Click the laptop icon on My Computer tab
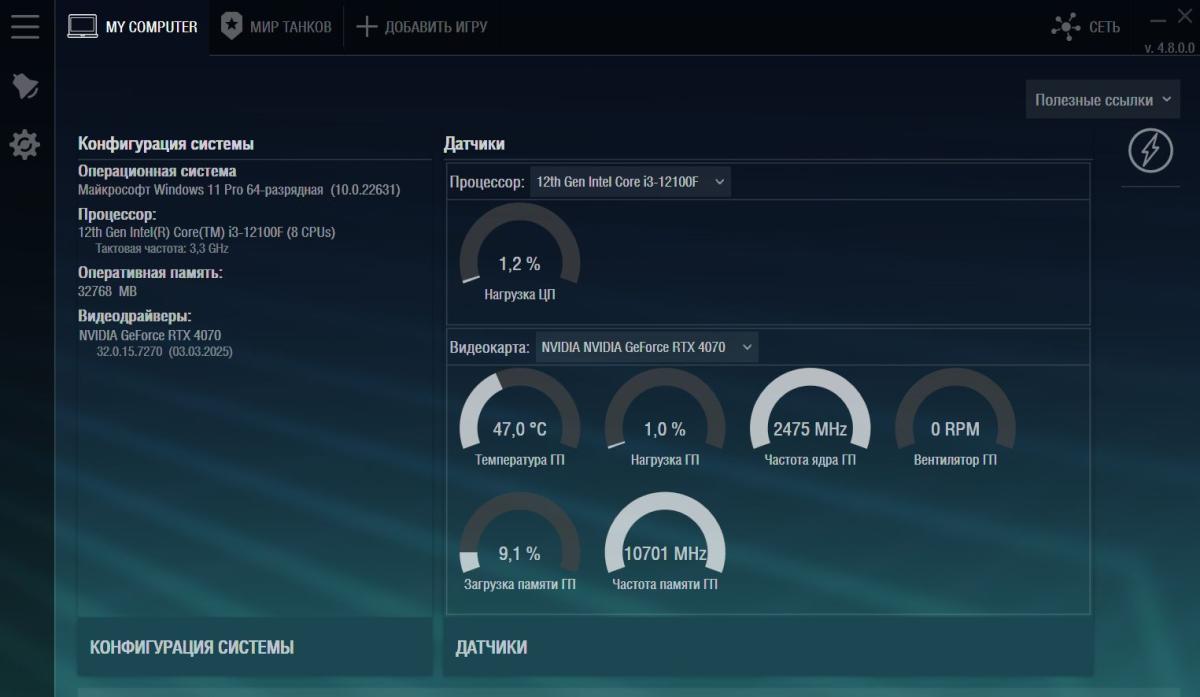This screenshot has width=1200, height=697. (x=82, y=27)
